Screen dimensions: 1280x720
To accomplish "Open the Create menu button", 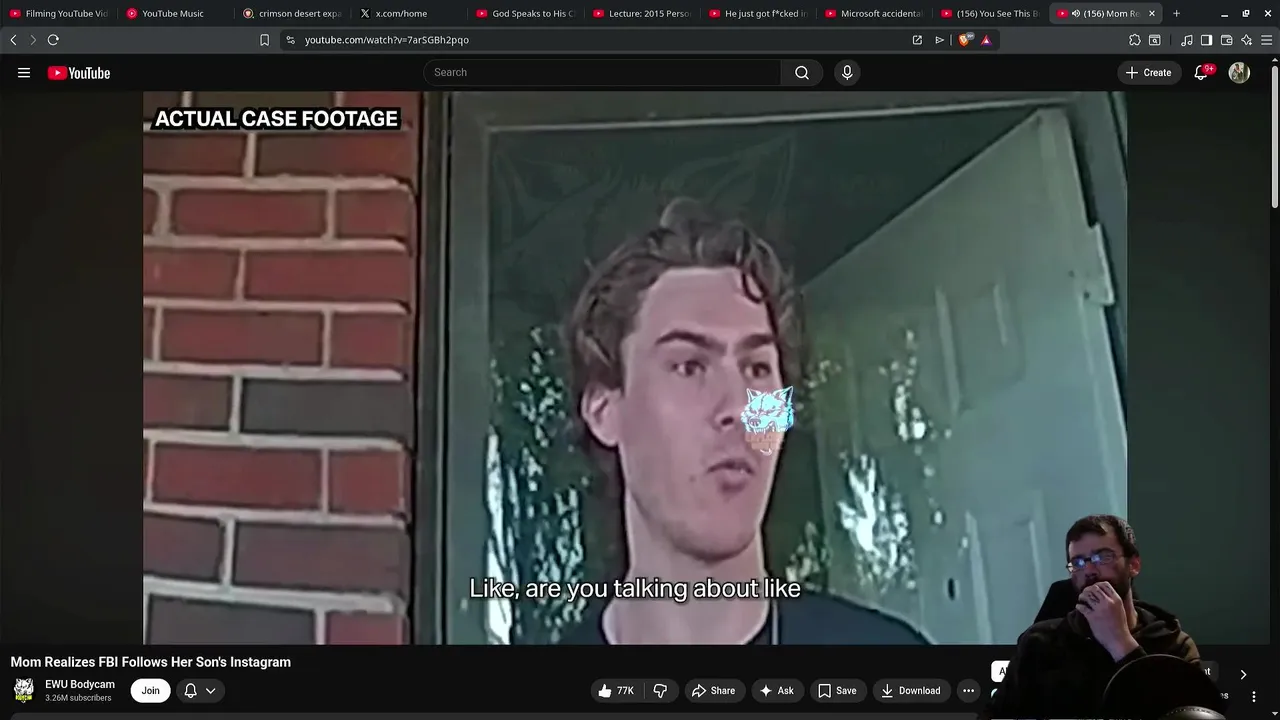I will tap(1148, 72).
